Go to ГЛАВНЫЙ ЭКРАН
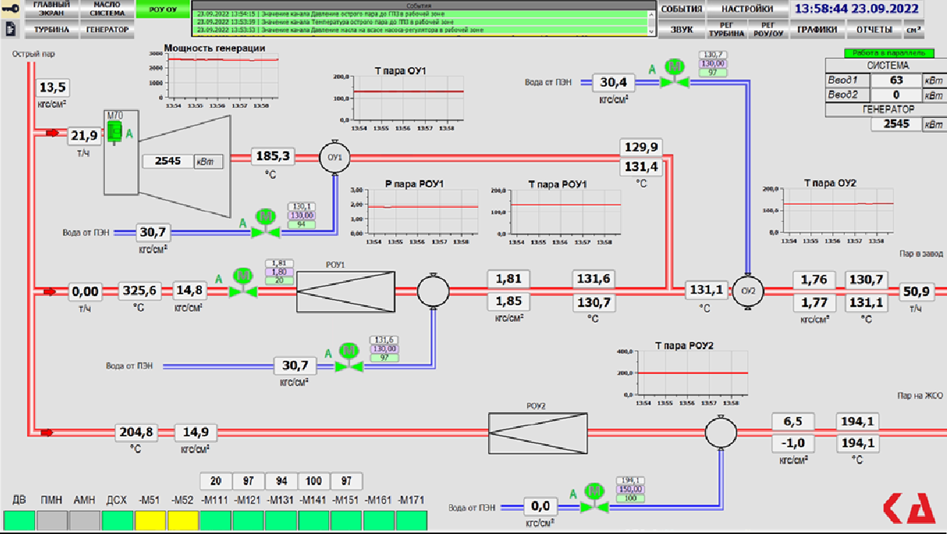 51,9
